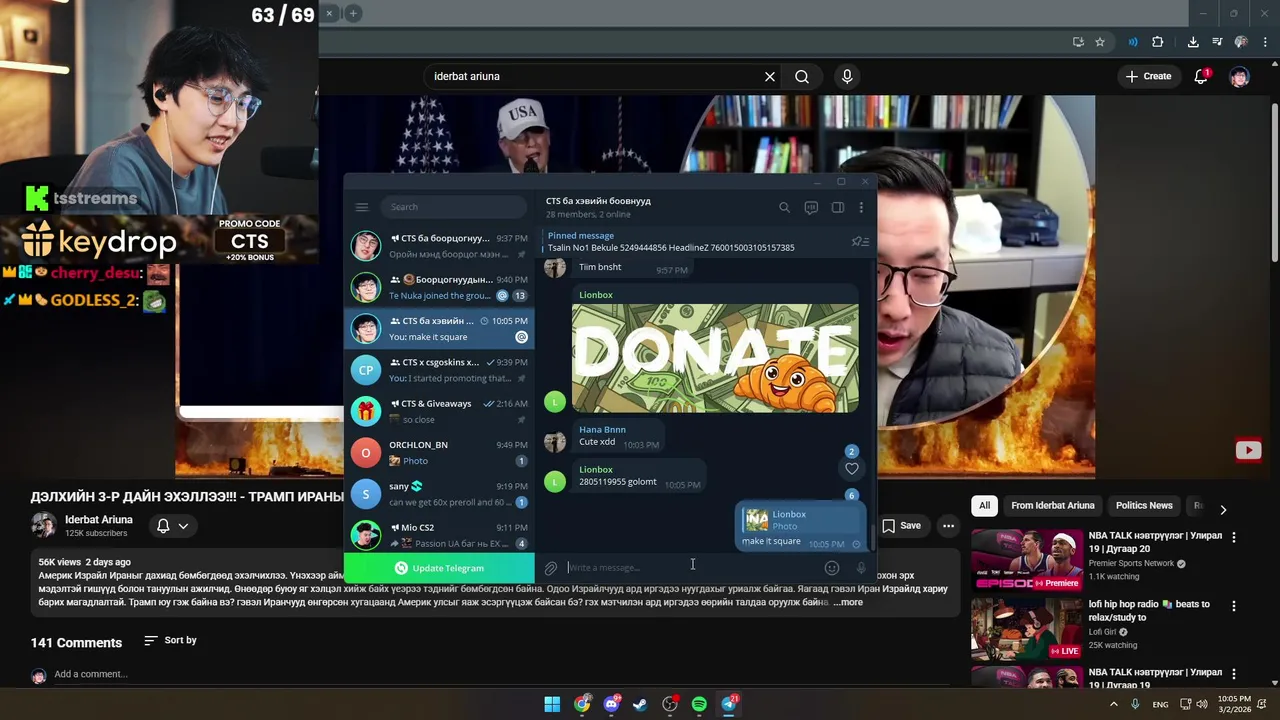1280x720 pixels.
Task: Open Sort by comments dropdown
Action: [x=170, y=640]
